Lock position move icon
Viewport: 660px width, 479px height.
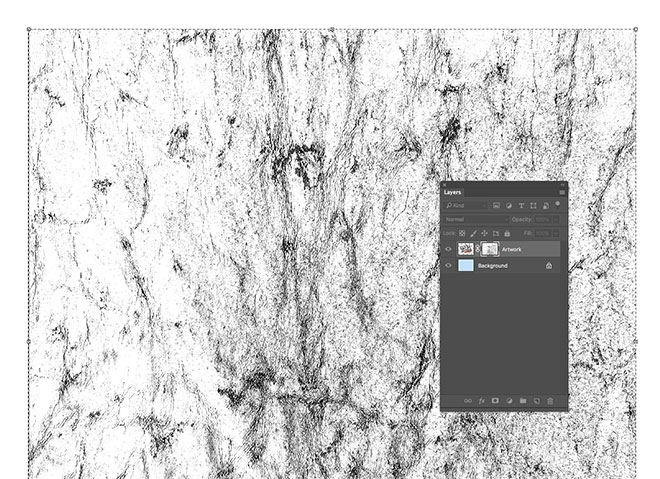(x=484, y=233)
